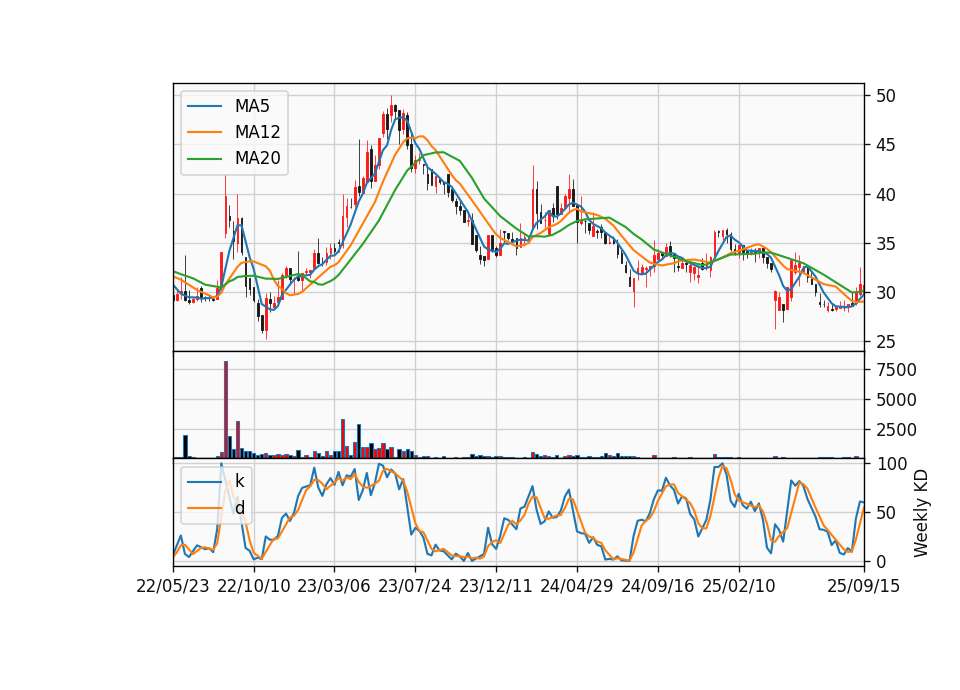Screen dimensions: 960x690
Task: Click the 25/02/10 date tick label
Action: (738, 586)
